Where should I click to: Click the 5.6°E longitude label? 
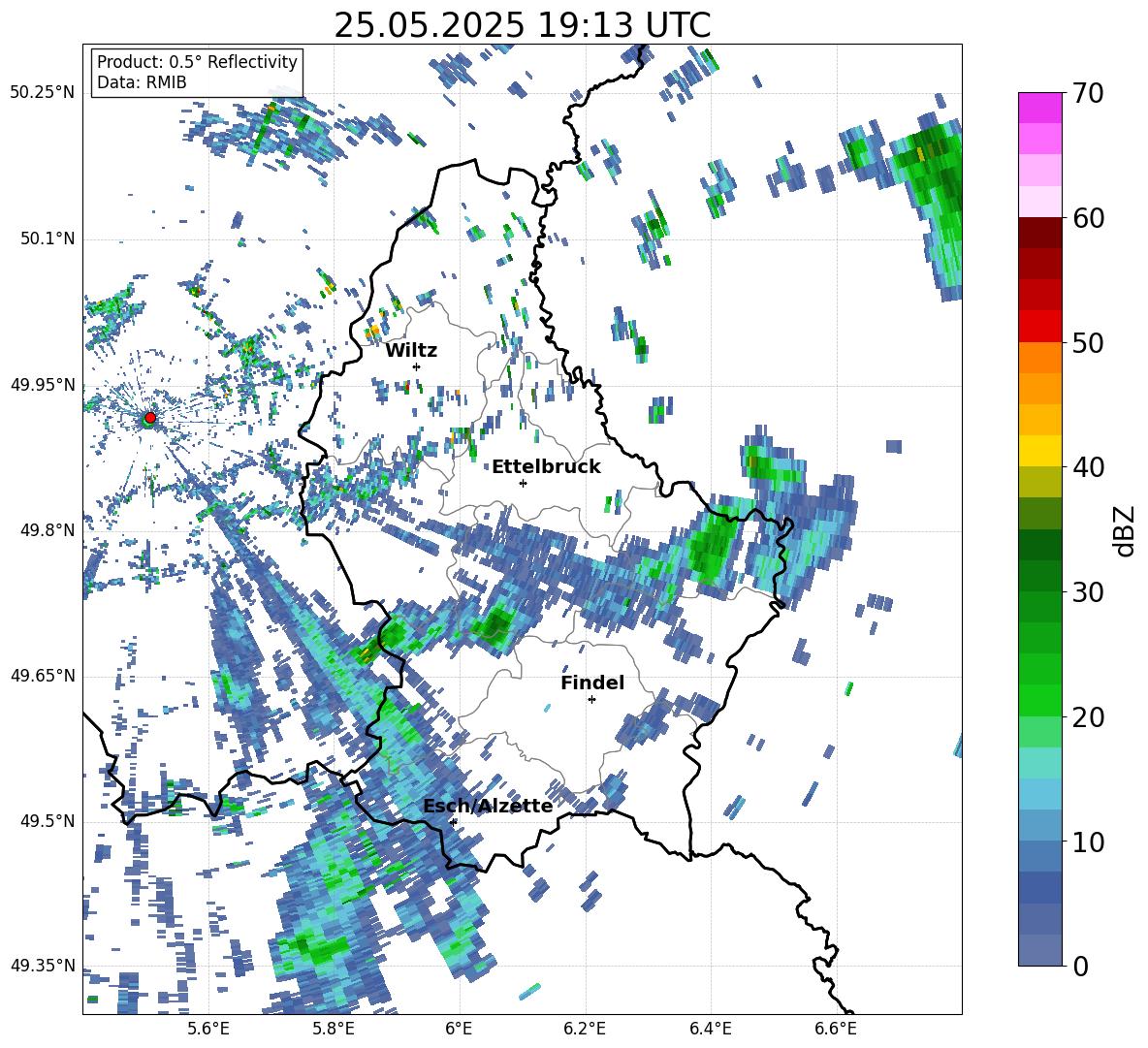tap(207, 1029)
